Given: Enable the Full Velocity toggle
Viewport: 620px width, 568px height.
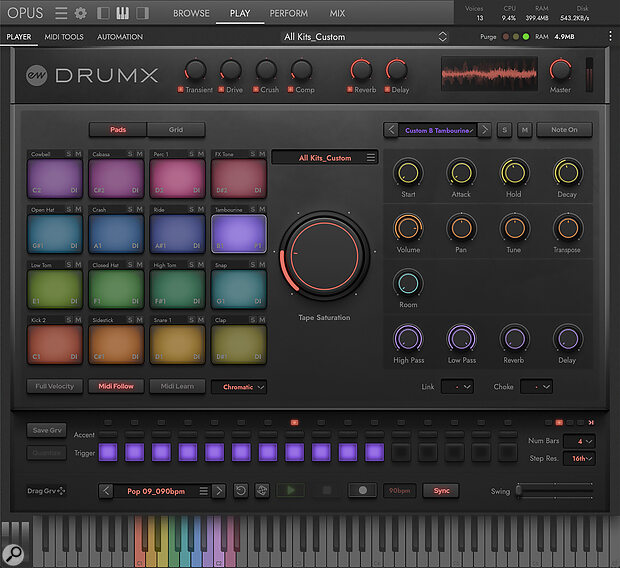Looking at the screenshot, I should tap(55, 386).
